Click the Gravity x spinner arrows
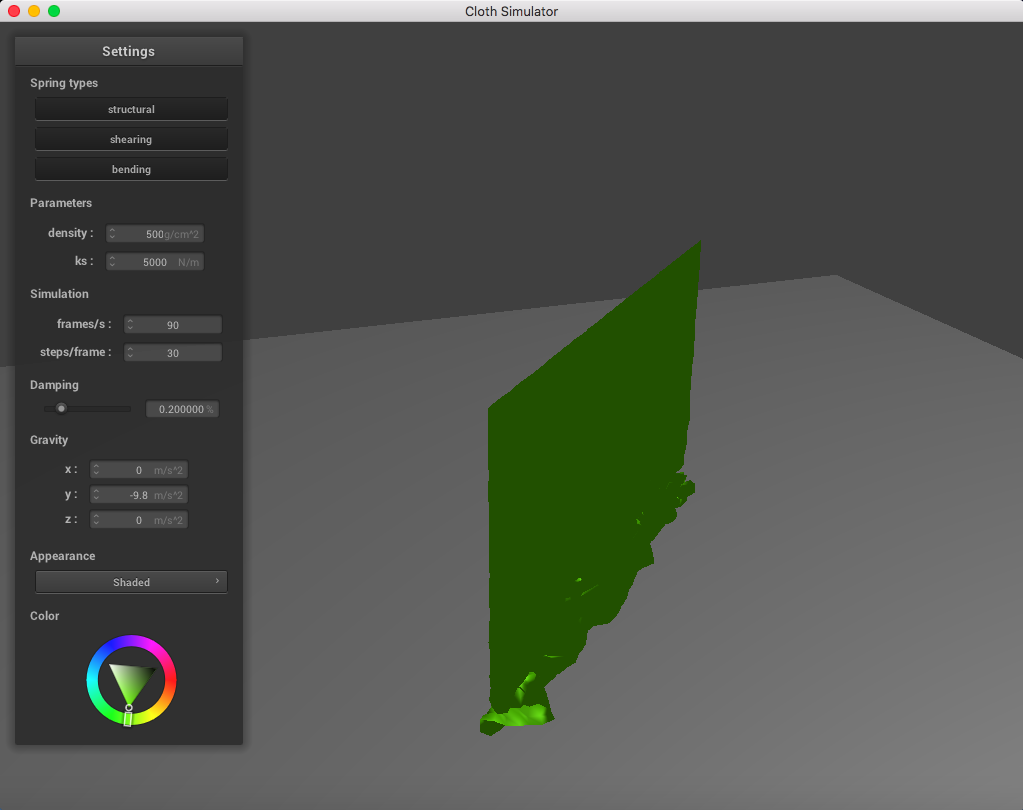1023x810 pixels. (97, 470)
